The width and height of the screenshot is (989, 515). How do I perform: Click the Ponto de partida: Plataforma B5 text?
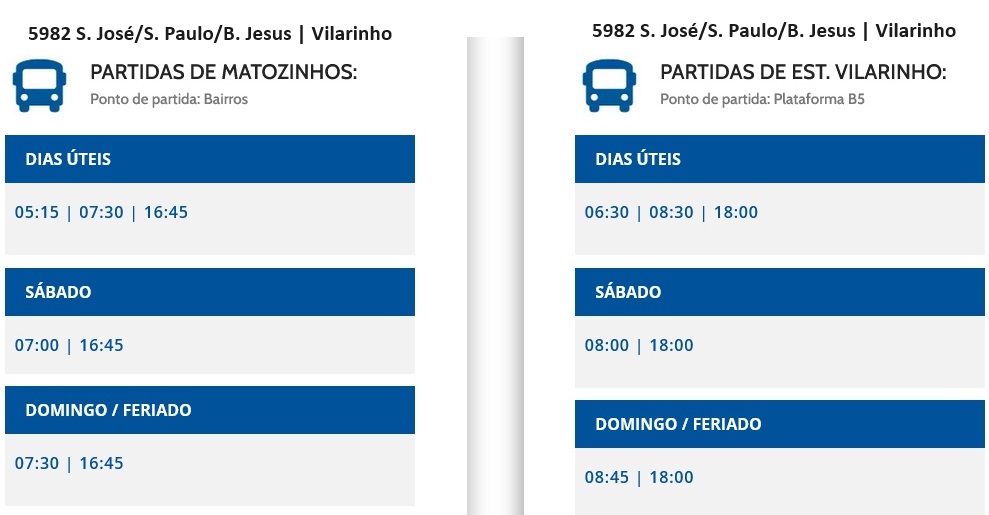[x=762, y=99]
